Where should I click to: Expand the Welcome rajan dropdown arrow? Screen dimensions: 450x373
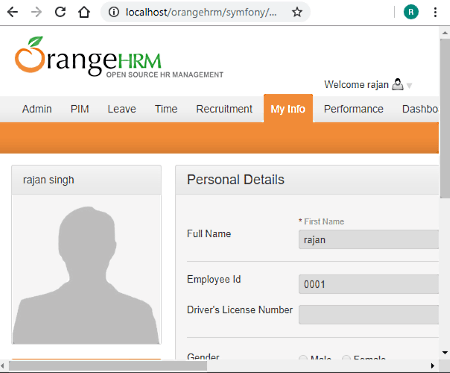pos(409,86)
